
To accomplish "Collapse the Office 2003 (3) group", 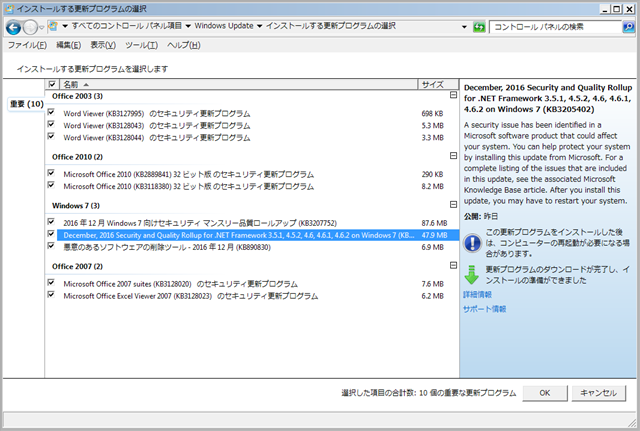I will click(x=453, y=95).
